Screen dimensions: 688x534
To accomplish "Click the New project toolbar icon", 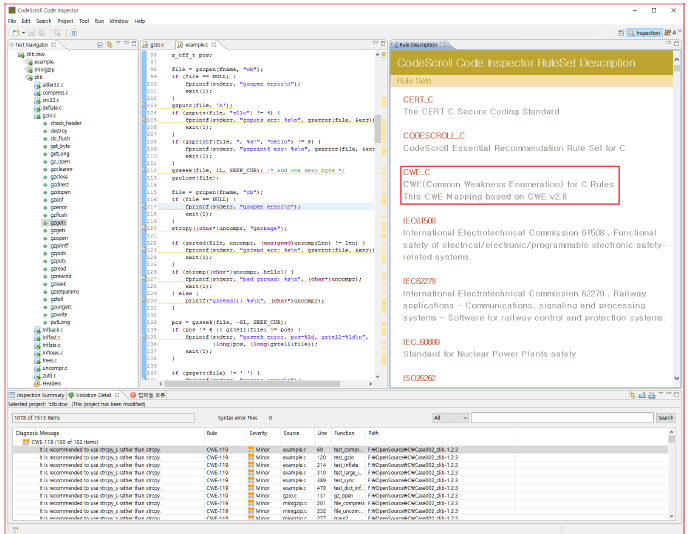I will [16, 33].
